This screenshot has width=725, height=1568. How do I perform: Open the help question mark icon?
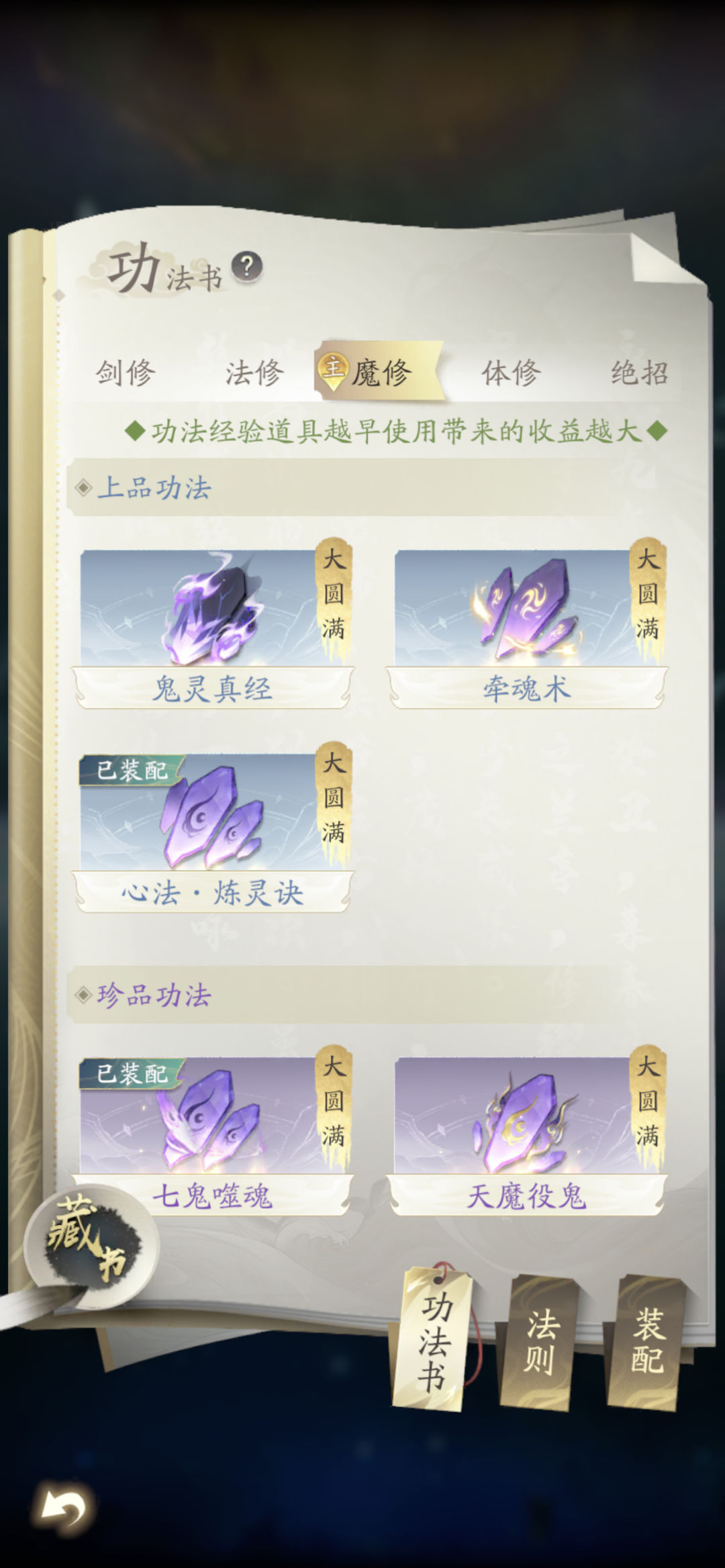click(246, 267)
